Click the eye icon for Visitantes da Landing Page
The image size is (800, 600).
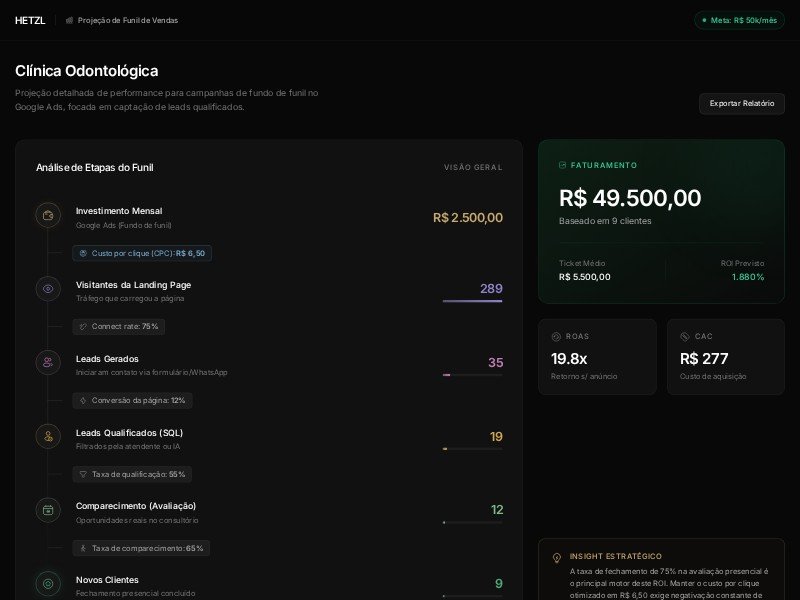click(x=48, y=289)
